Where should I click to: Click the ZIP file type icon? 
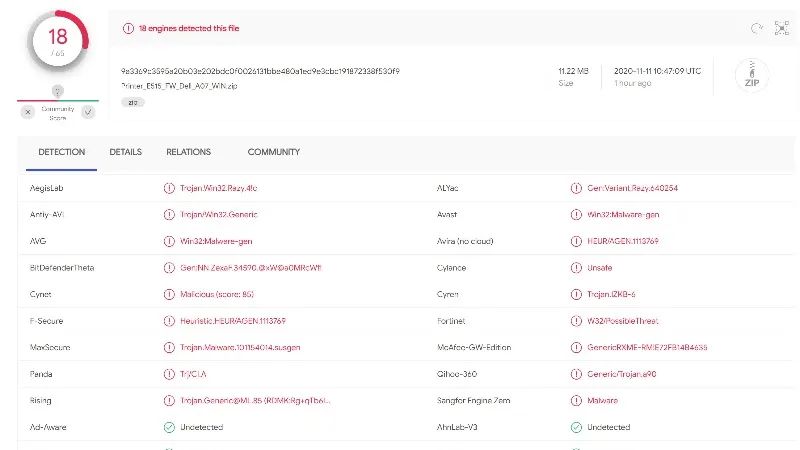[751, 76]
